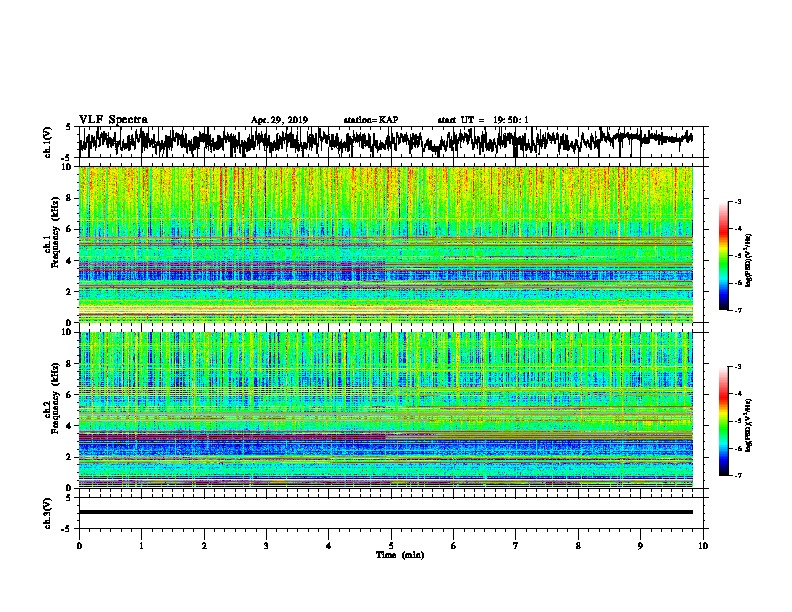Click the ch.2 colorbar "log(PSD)" label
Image resolution: width=792 pixels, height=612 pixels.
pos(748,425)
